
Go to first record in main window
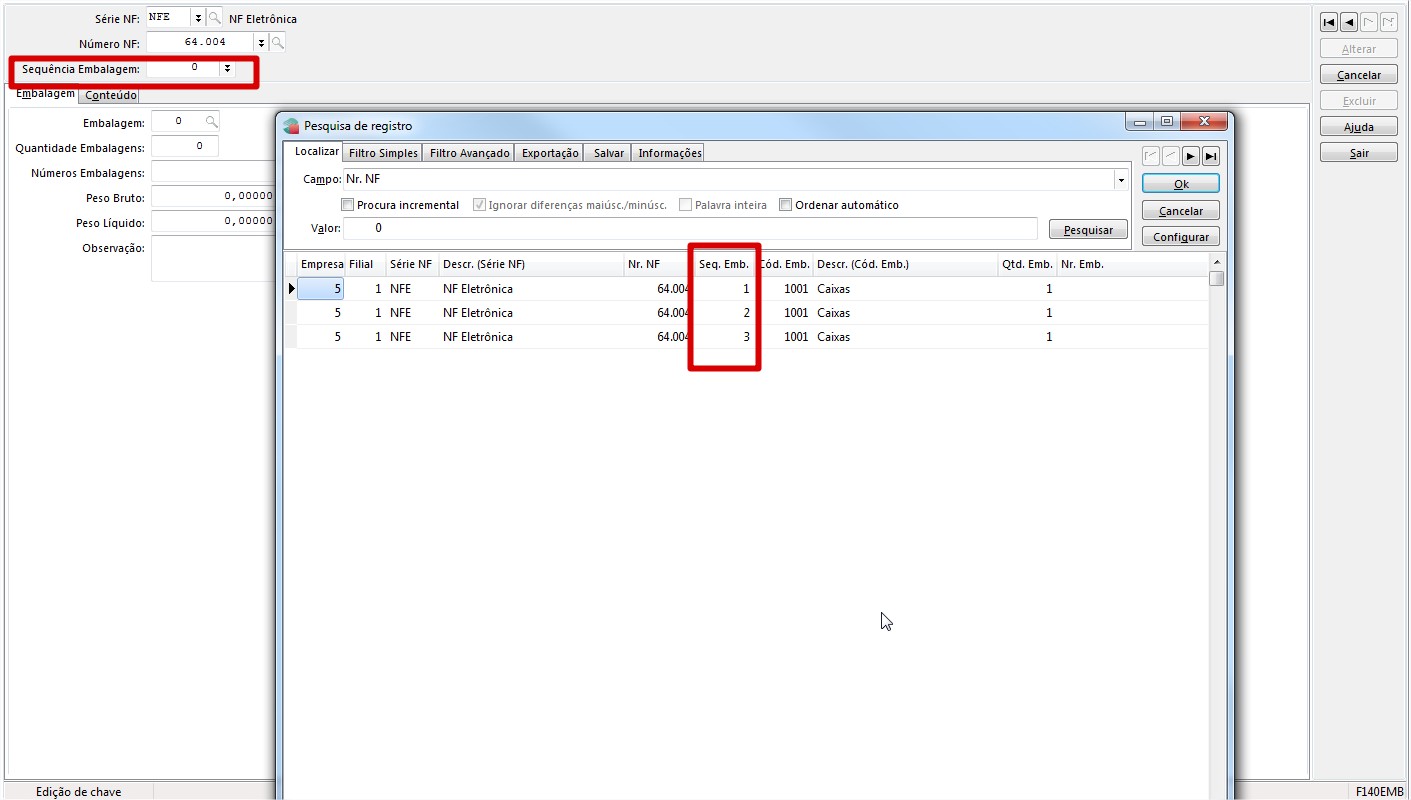click(x=1329, y=22)
